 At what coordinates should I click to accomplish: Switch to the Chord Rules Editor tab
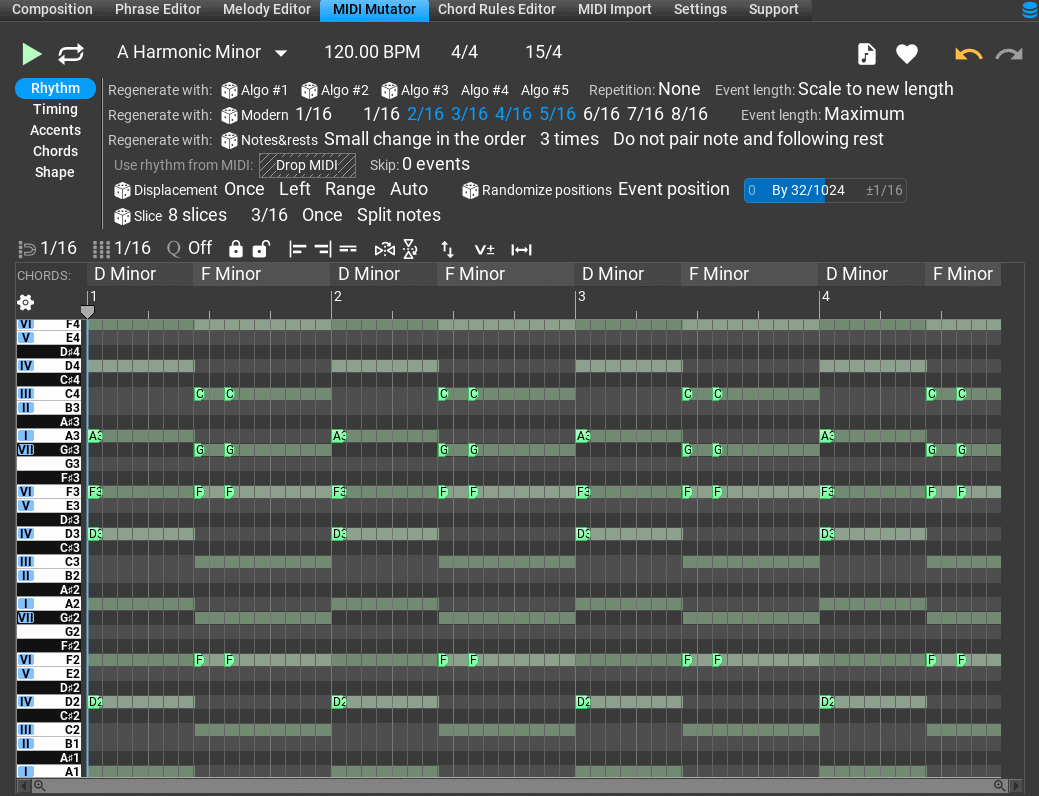[497, 10]
